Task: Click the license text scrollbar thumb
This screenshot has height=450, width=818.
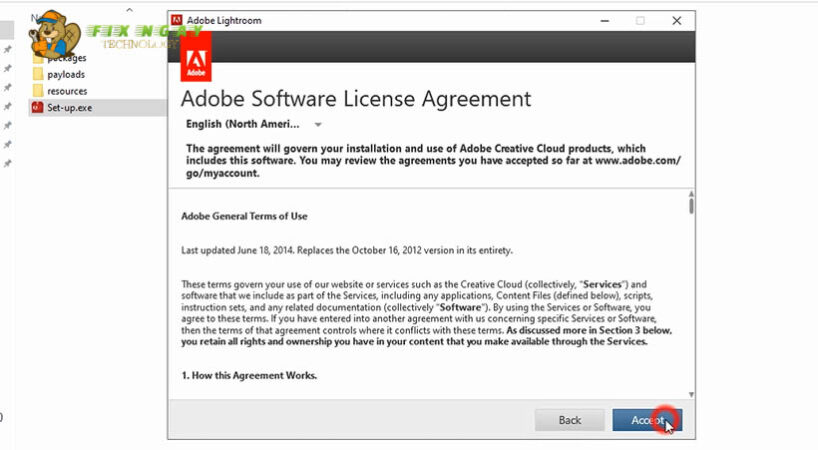Action: click(691, 206)
